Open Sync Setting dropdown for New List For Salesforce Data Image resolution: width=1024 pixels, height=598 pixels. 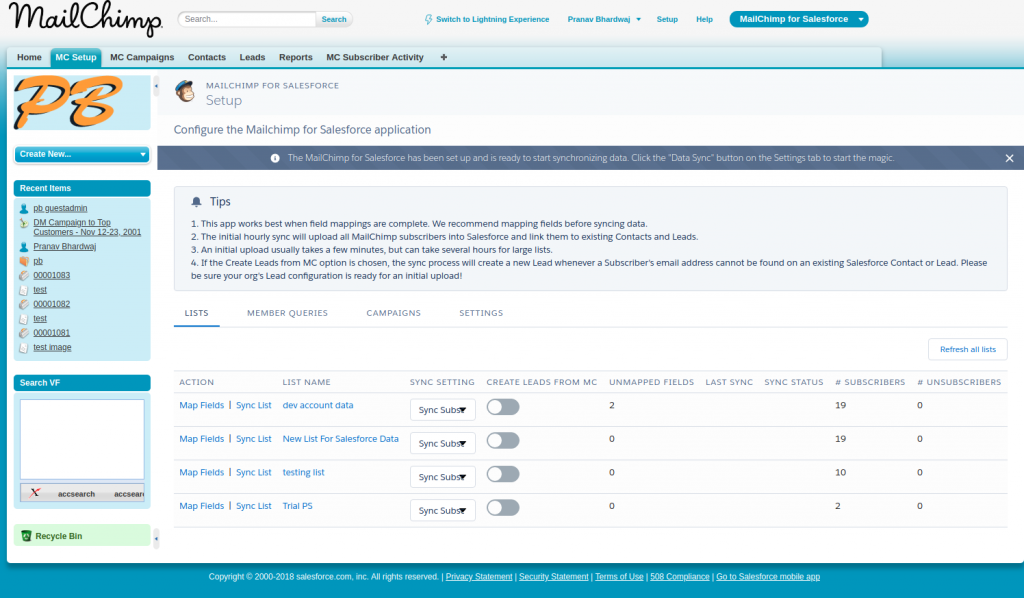443,443
